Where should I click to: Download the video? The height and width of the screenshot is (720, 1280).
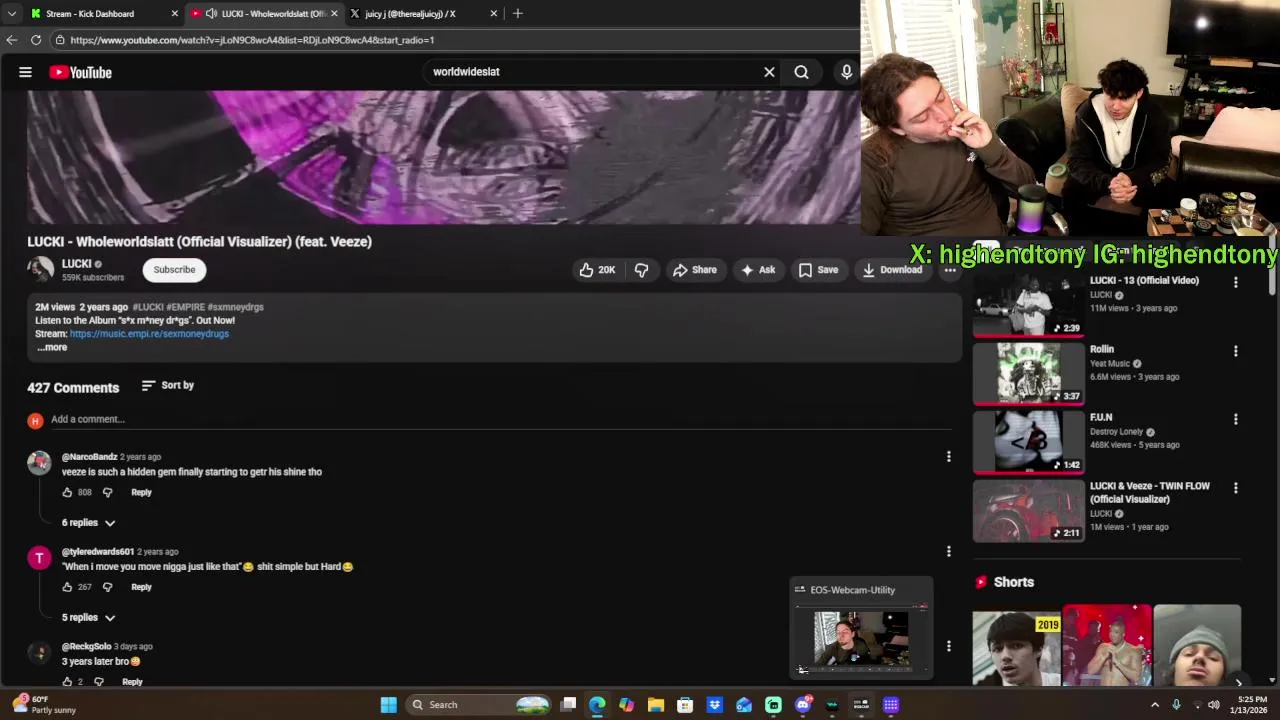[x=892, y=270]
